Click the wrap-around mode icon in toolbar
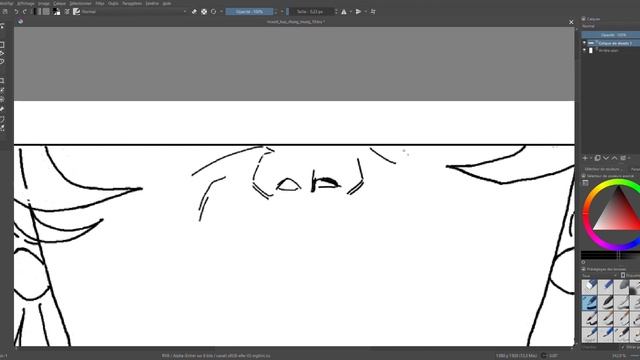640x360 pixels. [x=373, y=12]
